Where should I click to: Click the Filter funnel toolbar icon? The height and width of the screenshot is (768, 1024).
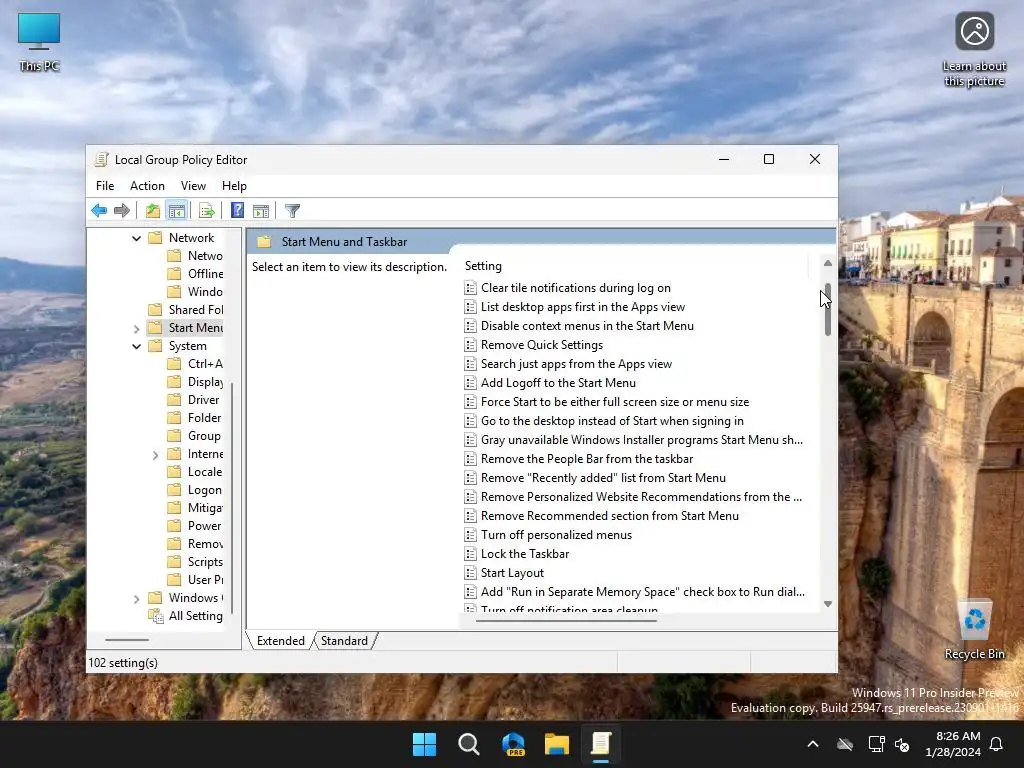(x=293, y=210)
